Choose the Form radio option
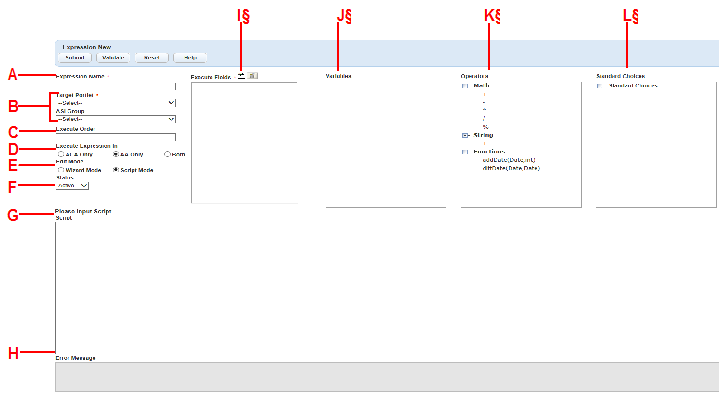 pos(167,154)
